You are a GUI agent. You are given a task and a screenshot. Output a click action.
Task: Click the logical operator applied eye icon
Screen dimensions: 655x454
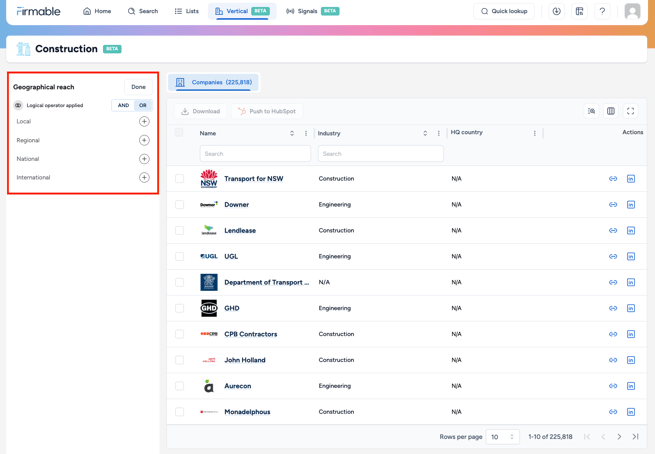(18, 105)
